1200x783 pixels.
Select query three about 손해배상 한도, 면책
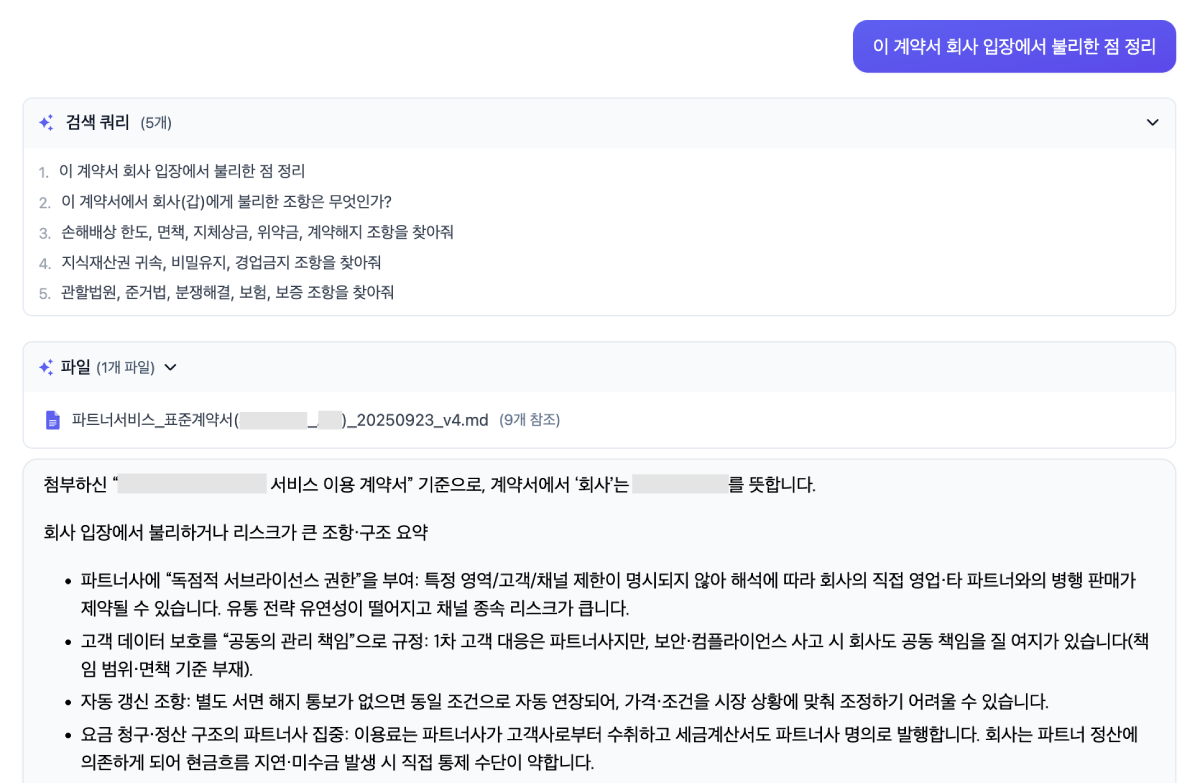(x=257, y=232)
